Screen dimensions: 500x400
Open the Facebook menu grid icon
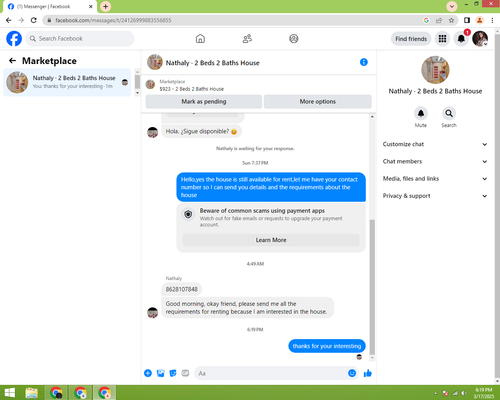click(x=442, y=39)
